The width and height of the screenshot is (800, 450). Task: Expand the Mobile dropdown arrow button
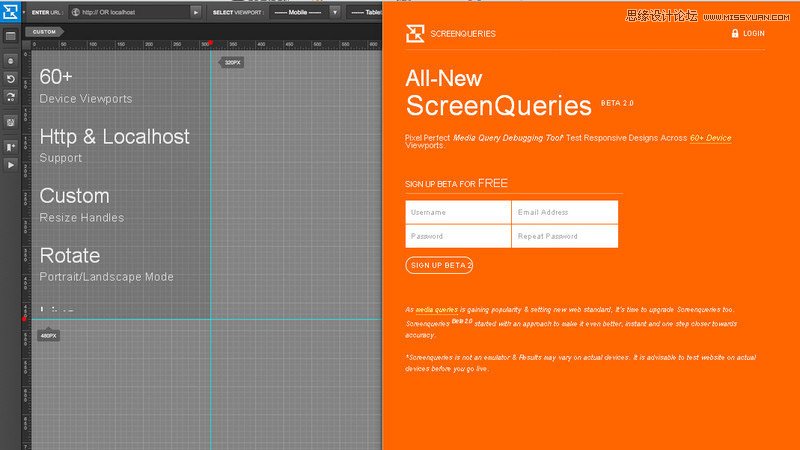(x=334, y=12)
